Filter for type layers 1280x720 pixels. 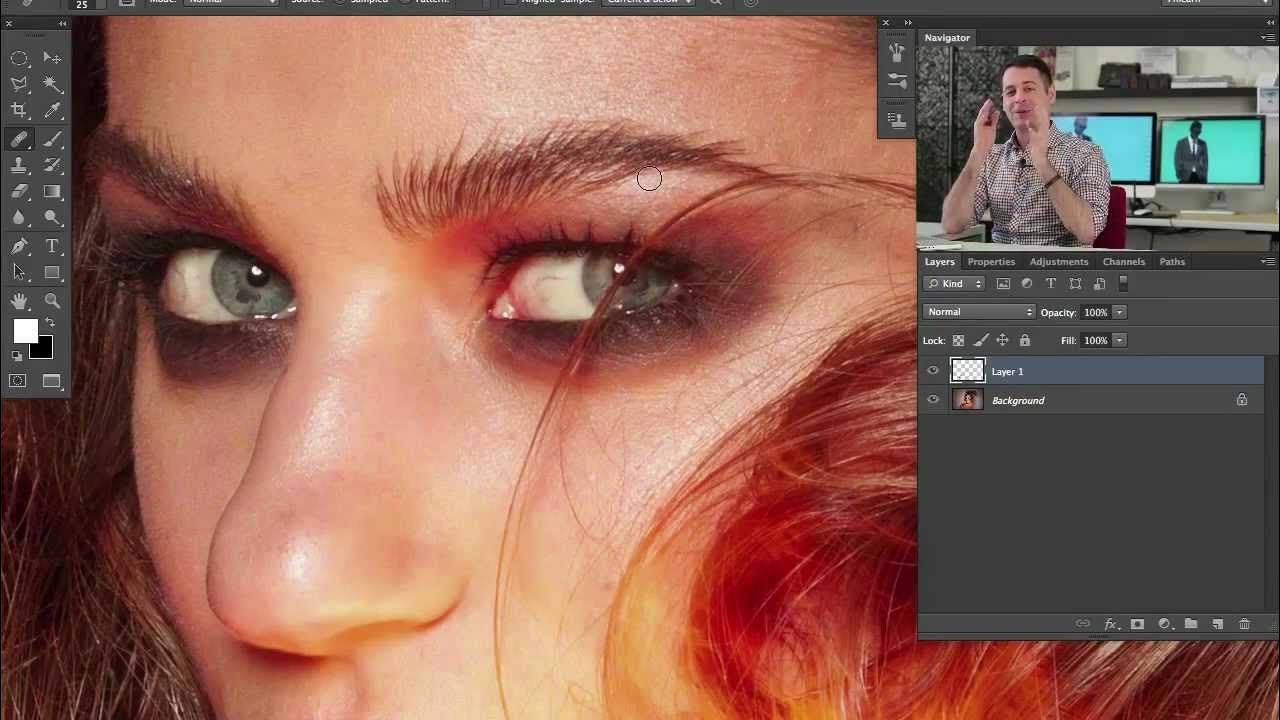[1051, 284]
